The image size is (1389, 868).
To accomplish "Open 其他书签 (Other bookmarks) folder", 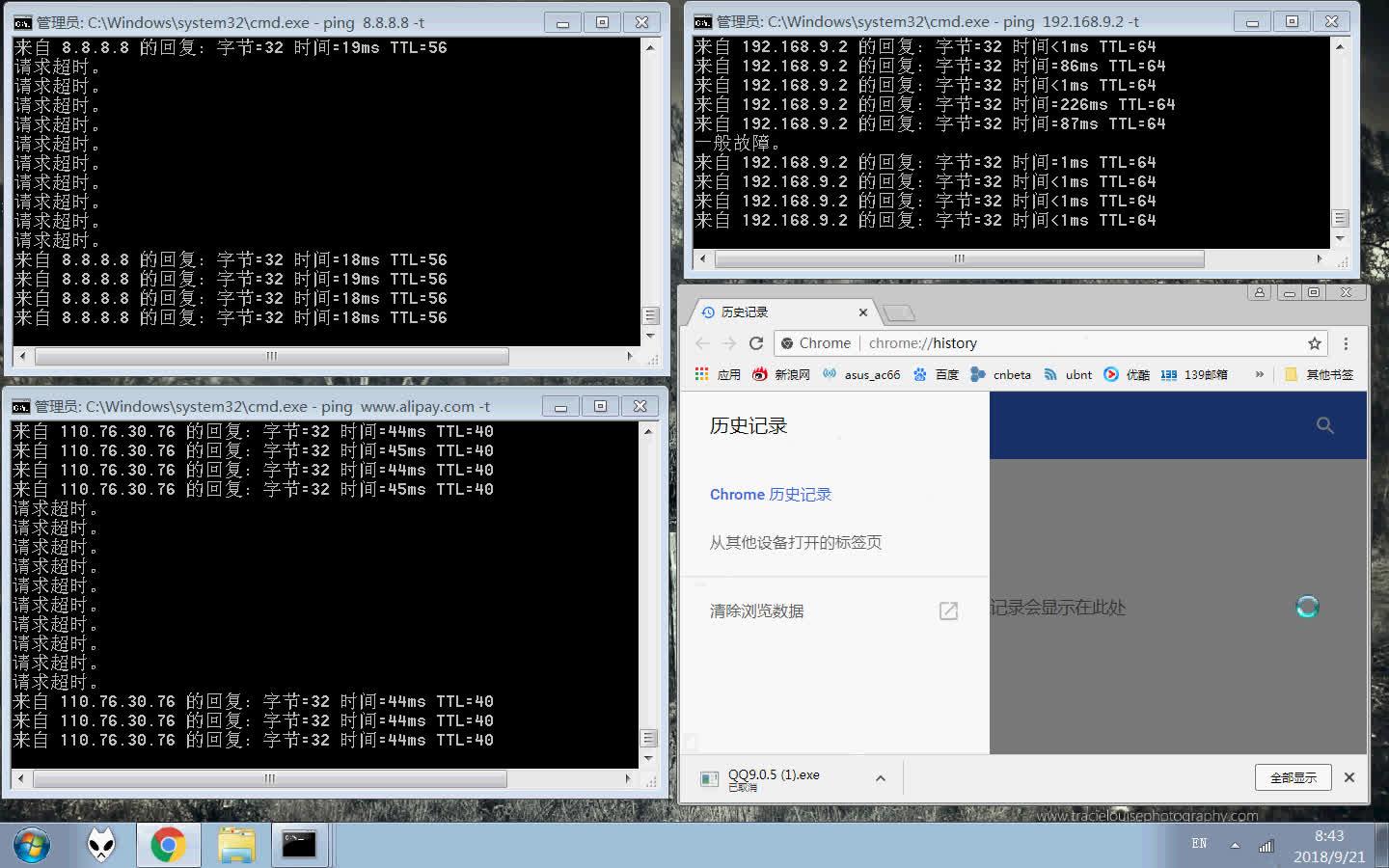I will coord(1329,374).
